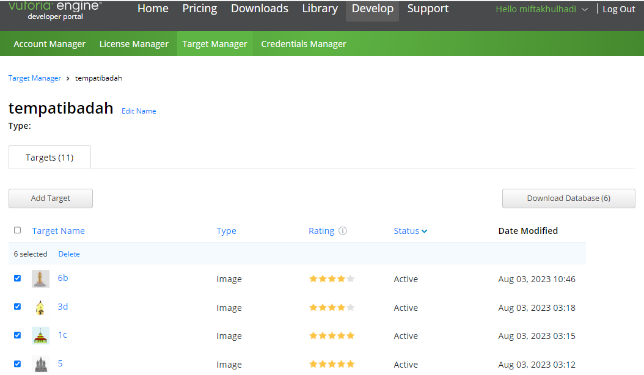Click the 6b star rating
Screen dimensions: 644x375
coord(331,279)
